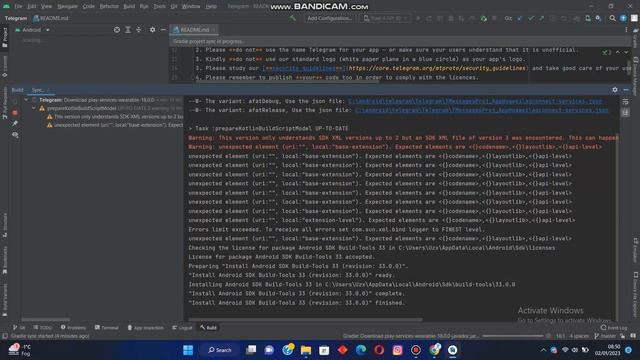Click Windows taskbar Search box
640x360 pixels.
click(220, 350)
